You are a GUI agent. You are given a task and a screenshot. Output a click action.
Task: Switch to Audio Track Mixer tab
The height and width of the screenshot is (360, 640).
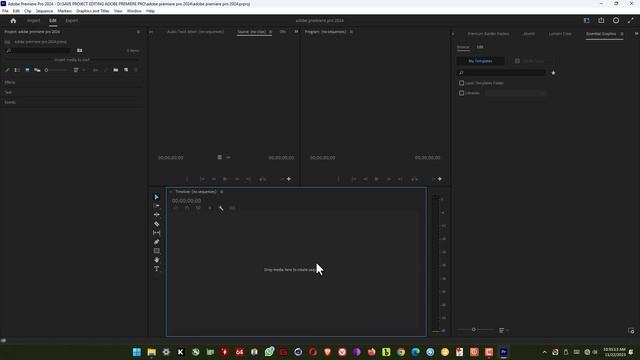click(195, 32)
